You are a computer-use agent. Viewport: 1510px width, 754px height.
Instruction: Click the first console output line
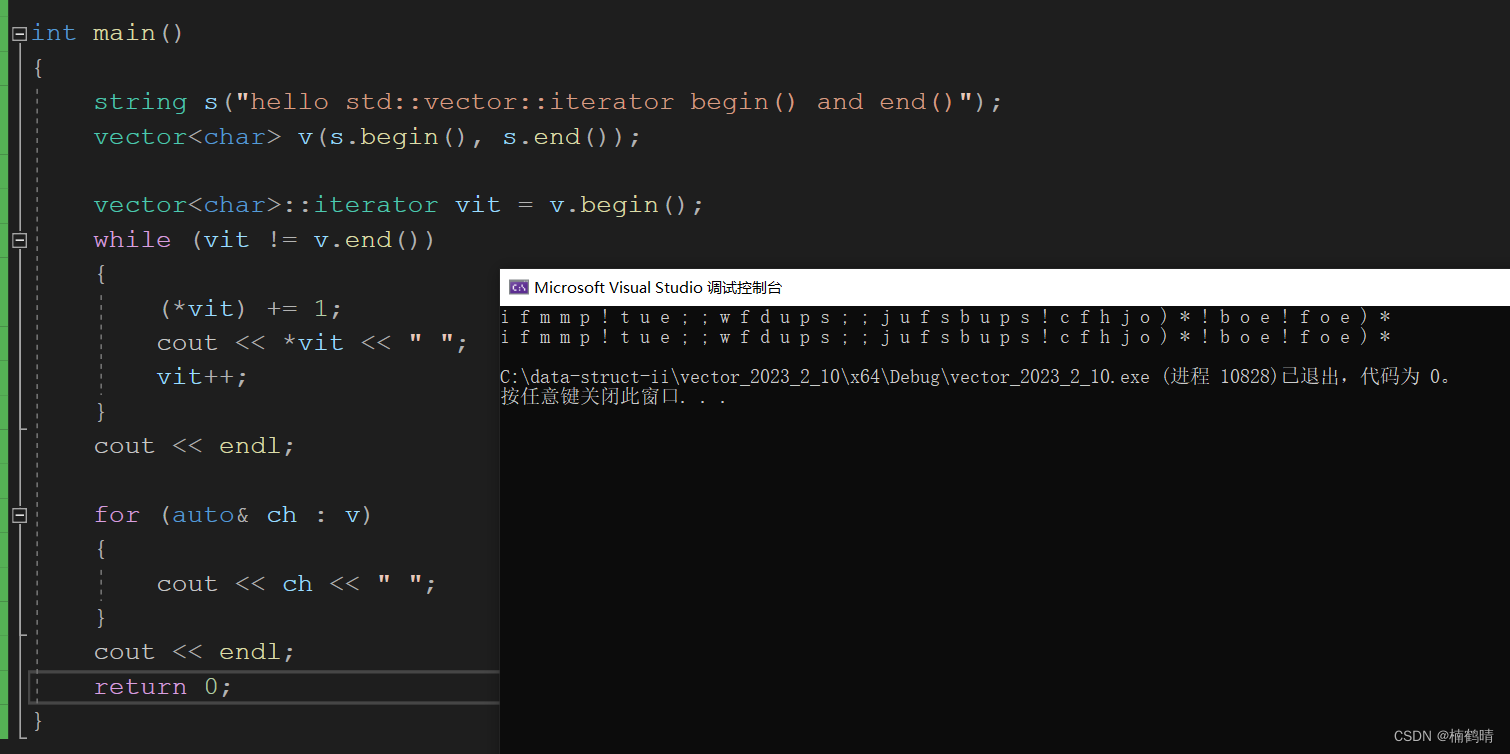click(945, 317)
